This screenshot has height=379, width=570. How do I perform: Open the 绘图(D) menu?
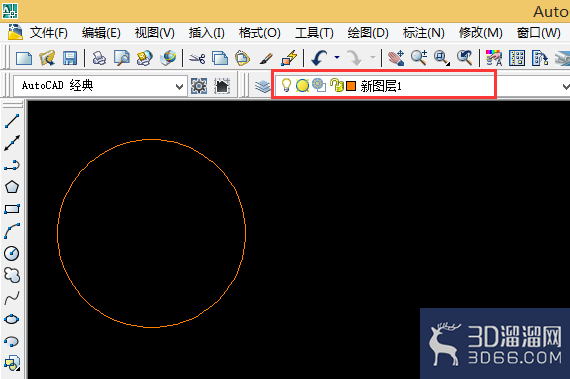point(368,33)
